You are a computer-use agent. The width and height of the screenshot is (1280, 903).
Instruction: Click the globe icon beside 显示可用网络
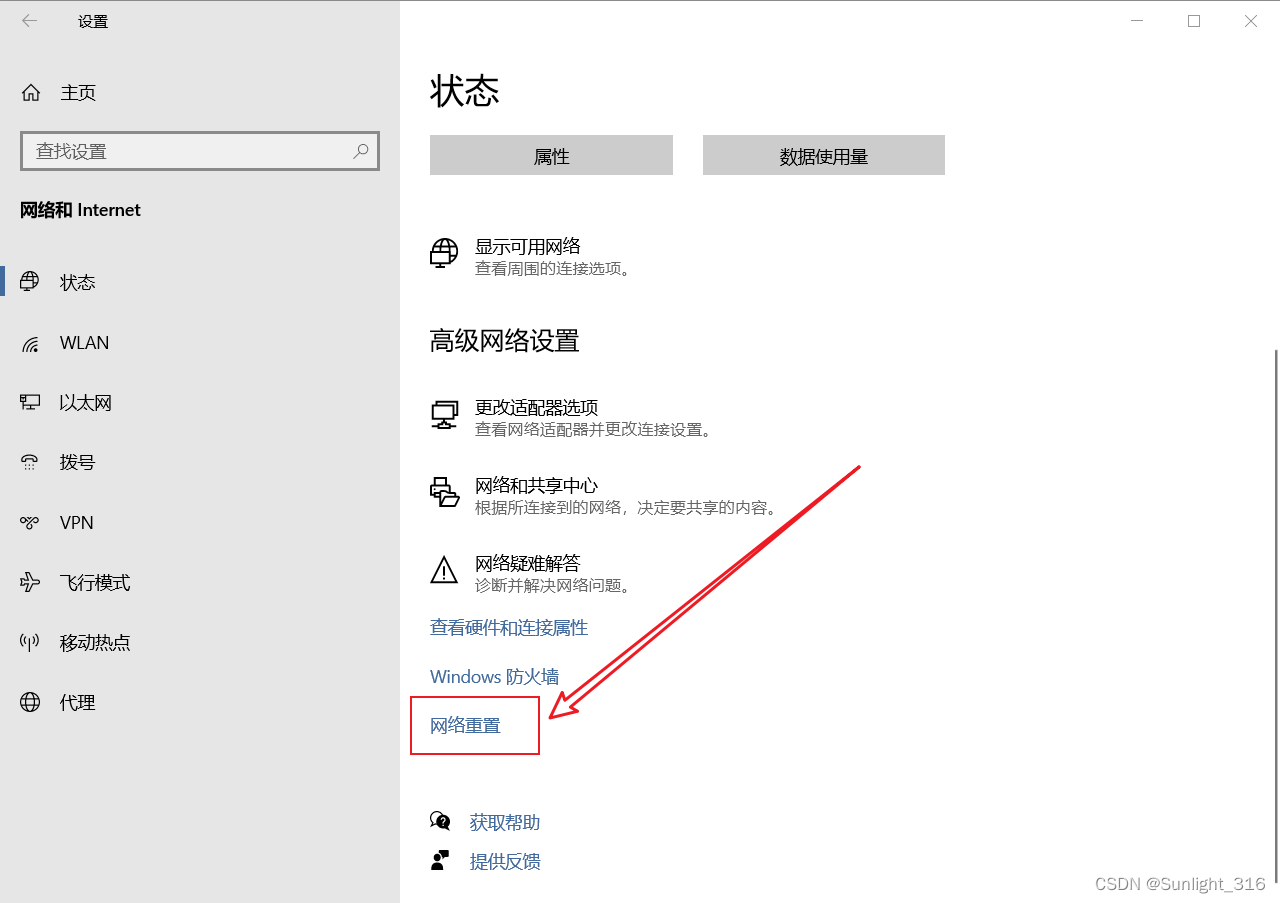click(x=443, y=253)
